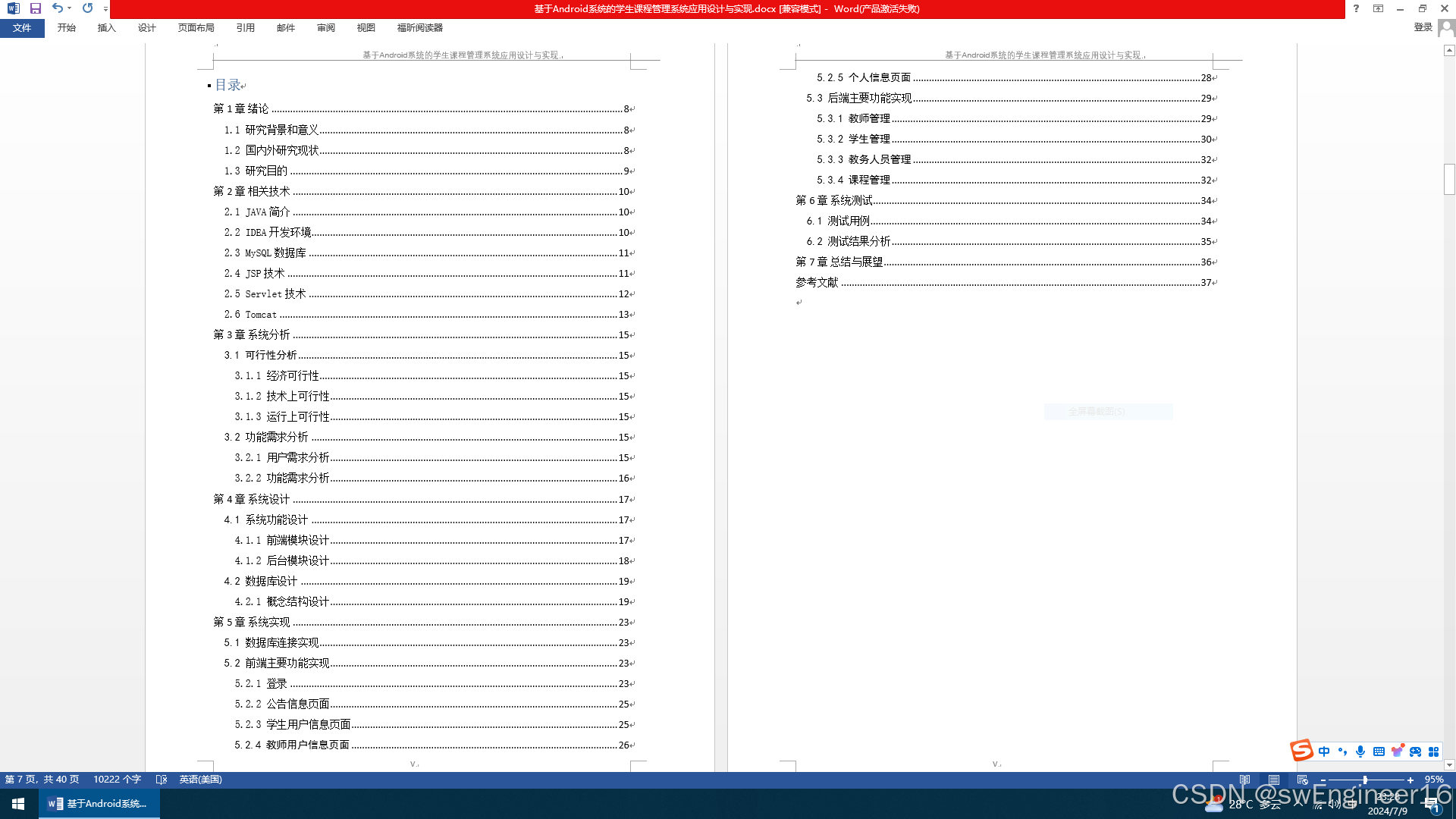The height and width of the screenshot is (819, 1456).
Task: Click Sogou input microphone icon
Action: (x=1360, y=752)
